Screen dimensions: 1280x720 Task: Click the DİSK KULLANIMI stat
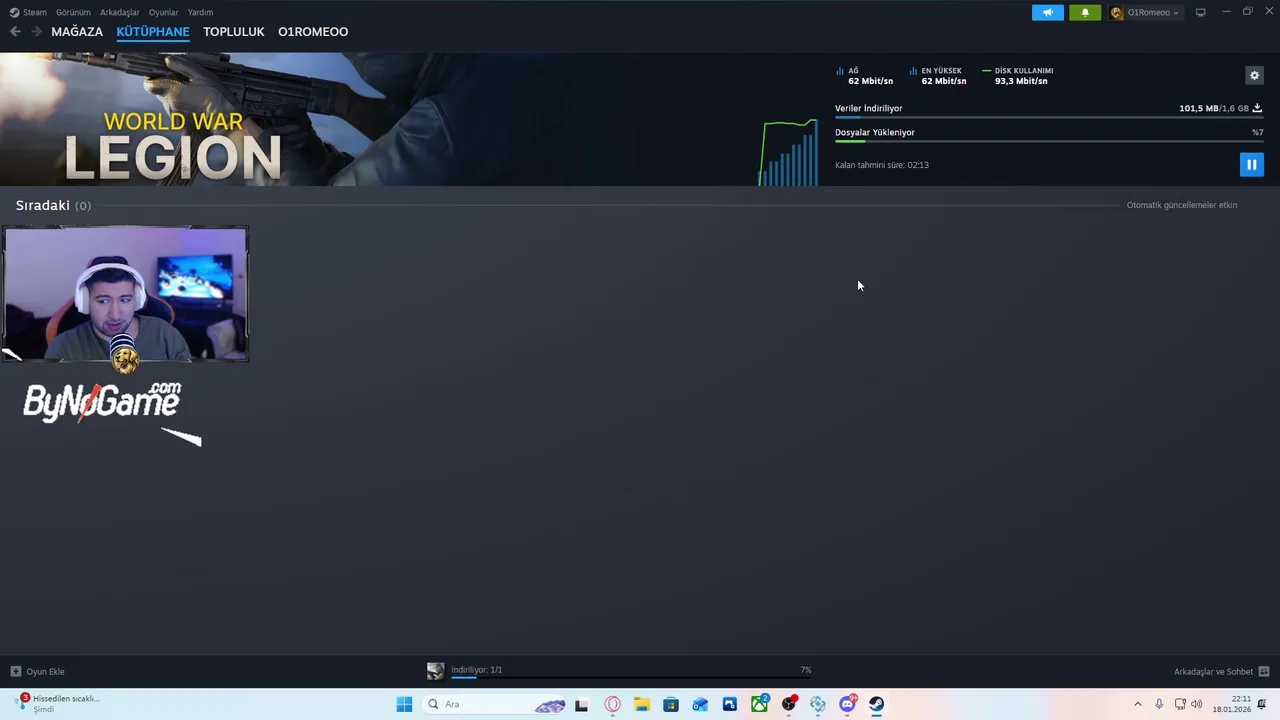pyautogui.click(x=1018, y=76)
